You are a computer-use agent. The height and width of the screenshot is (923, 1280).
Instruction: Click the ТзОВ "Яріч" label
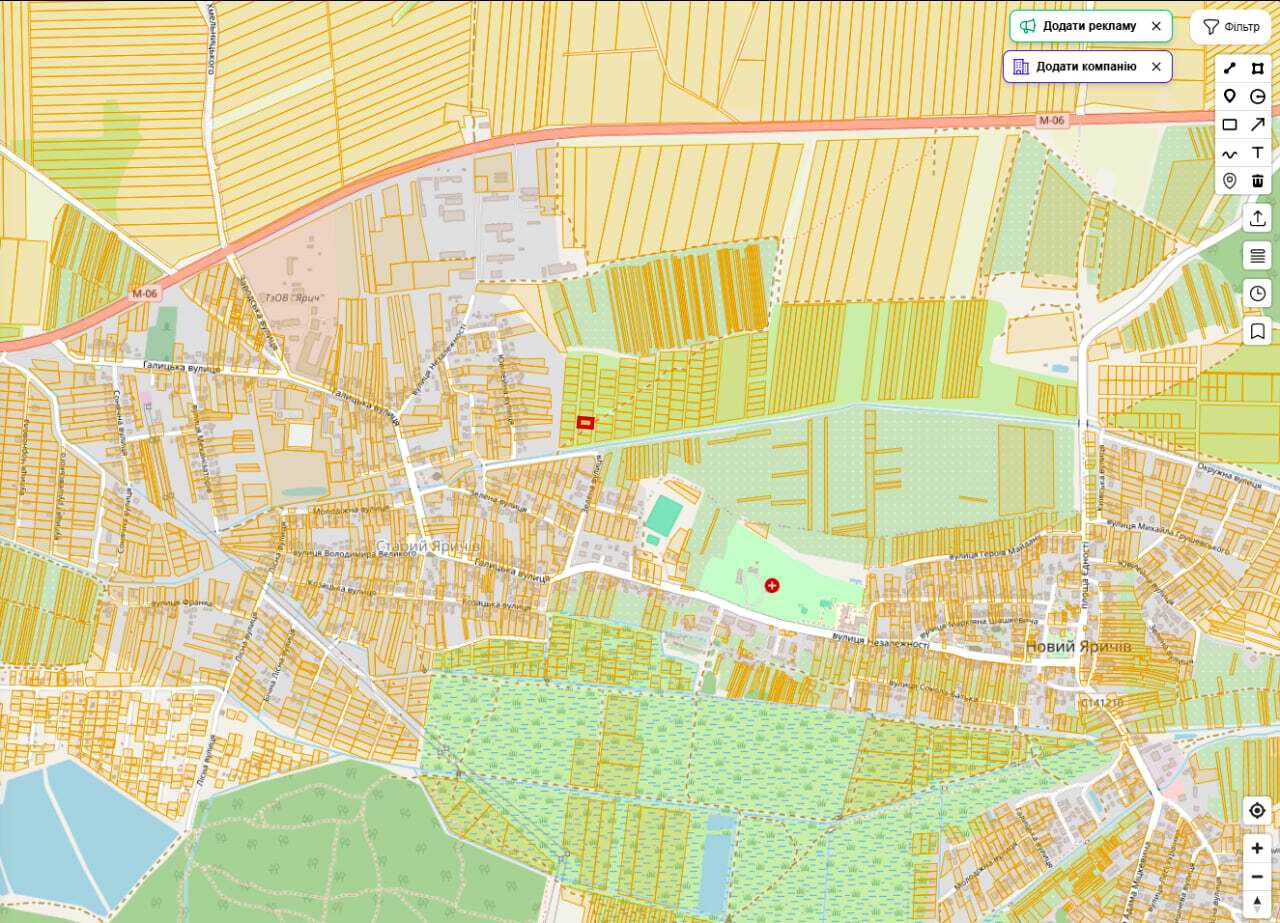pos(297,299)
